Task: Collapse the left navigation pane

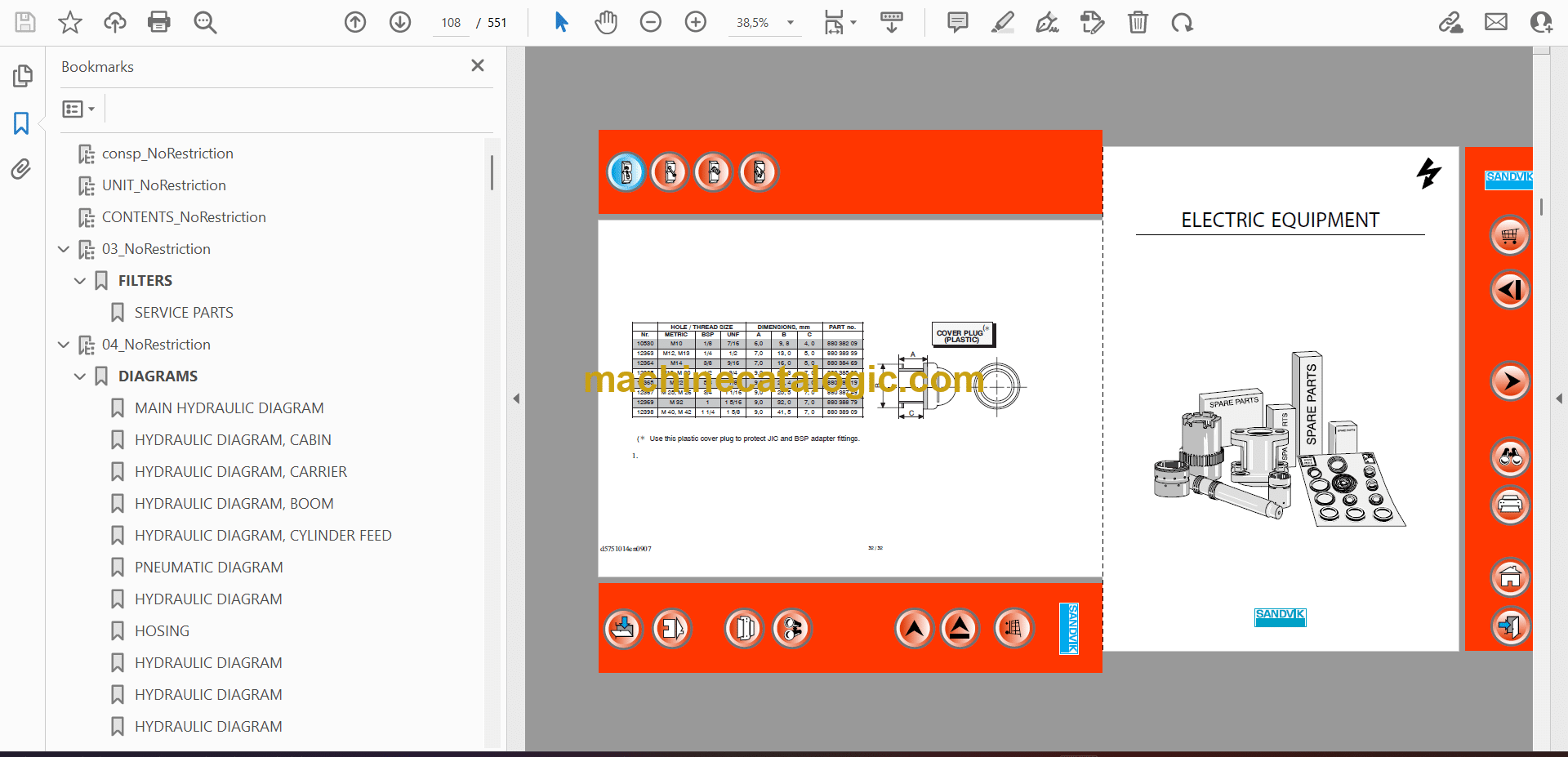Action: pyautogui.click(x=516, y=399)
